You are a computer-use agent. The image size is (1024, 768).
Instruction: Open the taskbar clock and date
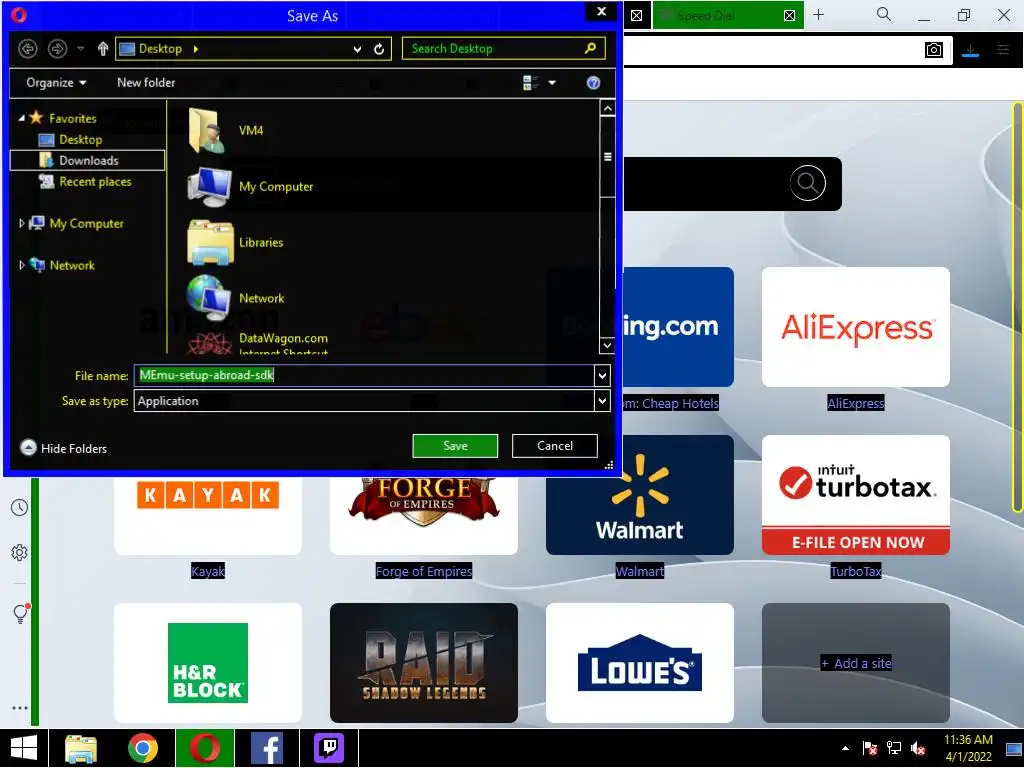coord(968,748)
